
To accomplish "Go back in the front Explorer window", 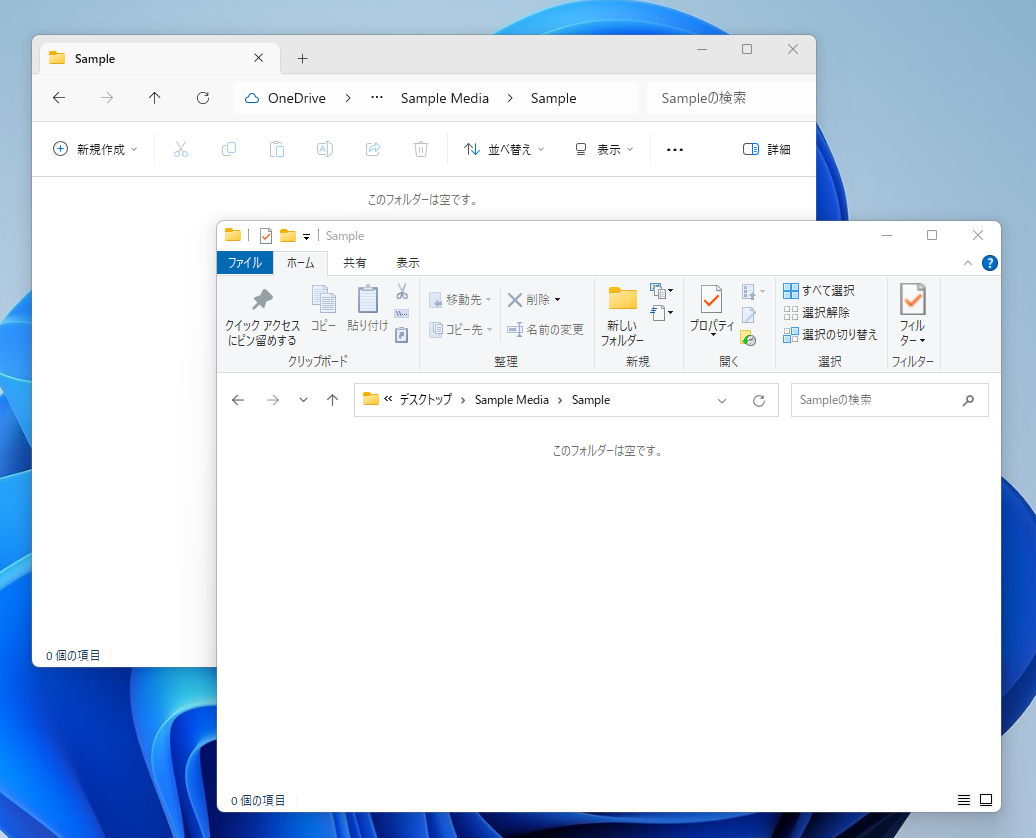I will coord(238,400).
